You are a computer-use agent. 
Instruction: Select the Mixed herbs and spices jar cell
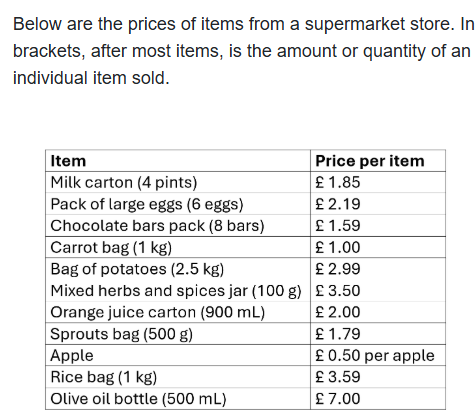(x=178, y=291)
